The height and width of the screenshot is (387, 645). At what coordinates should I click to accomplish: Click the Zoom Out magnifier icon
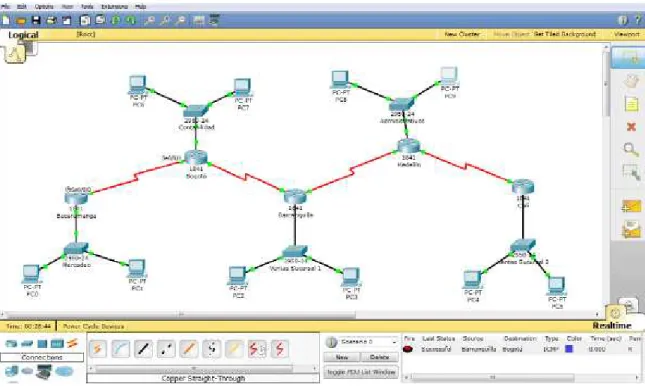(x=180, y=20)
